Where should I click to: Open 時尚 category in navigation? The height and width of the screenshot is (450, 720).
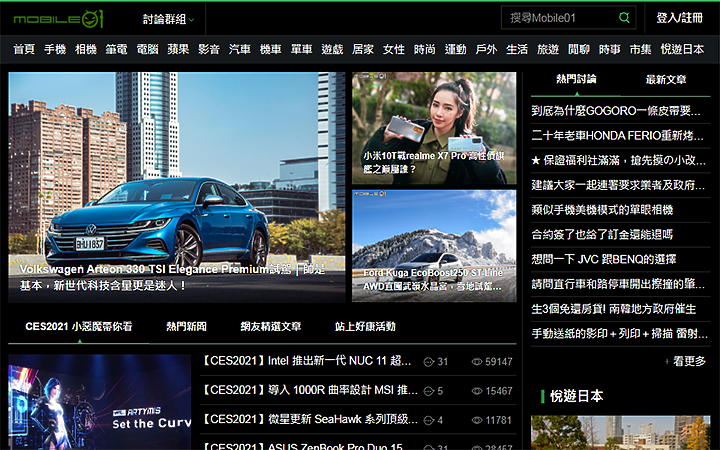coord(425,49)
